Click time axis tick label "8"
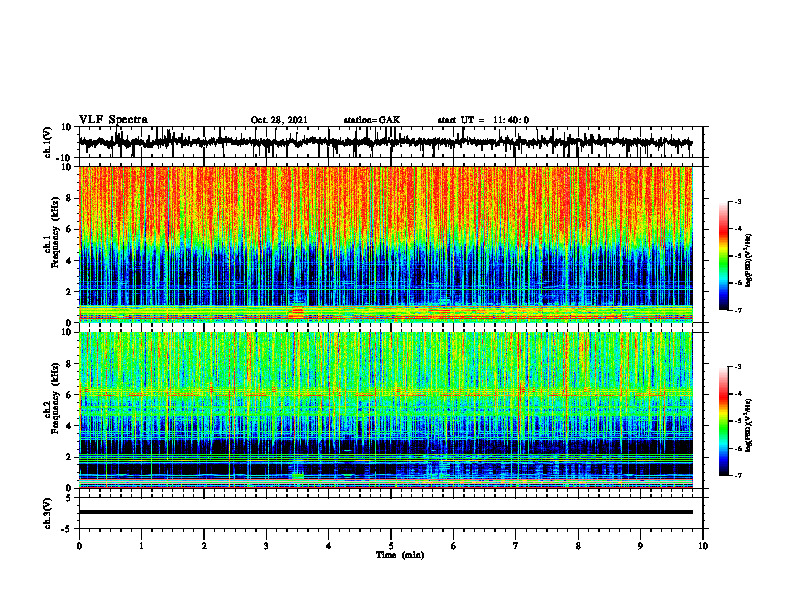792x612 pixels. pyautogui.click(x=578, y=546)
